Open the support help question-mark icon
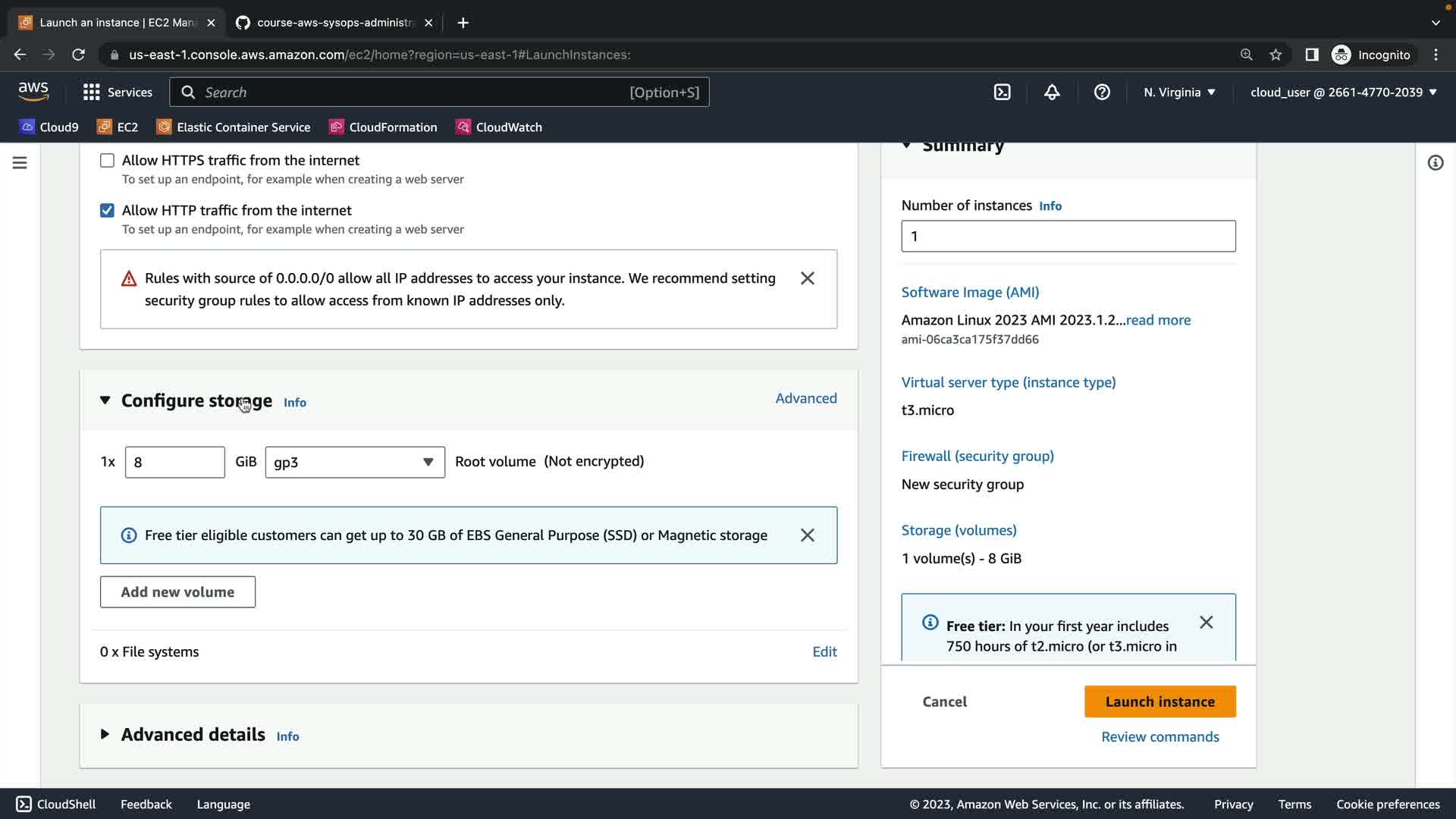This screenshot has width=1456, height=819. pyautogui.click(x=1102, y=92)
